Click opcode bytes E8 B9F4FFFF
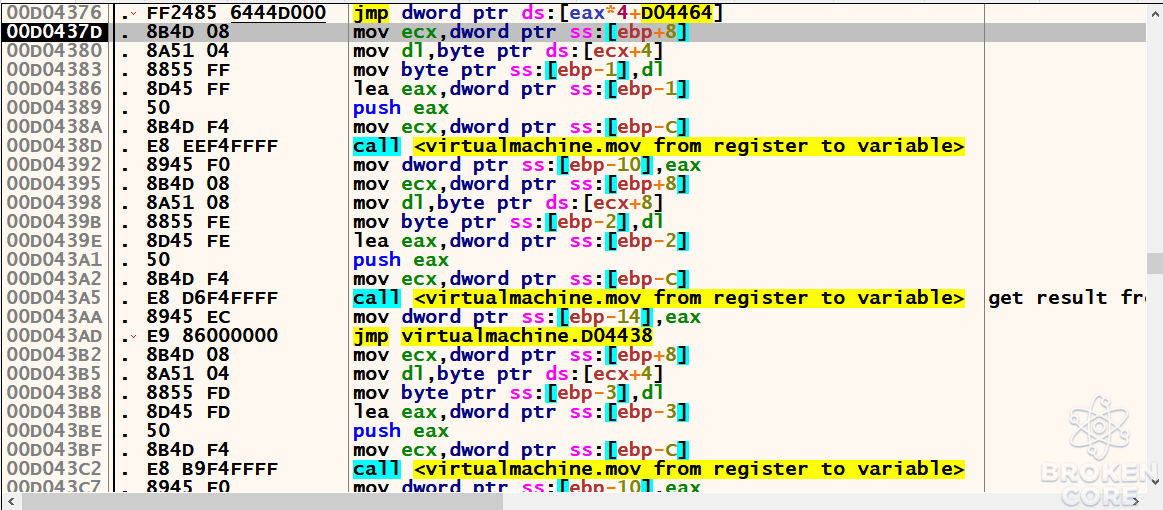The height and width of the screenshot is (510, 1163). (x=211, y=468)
